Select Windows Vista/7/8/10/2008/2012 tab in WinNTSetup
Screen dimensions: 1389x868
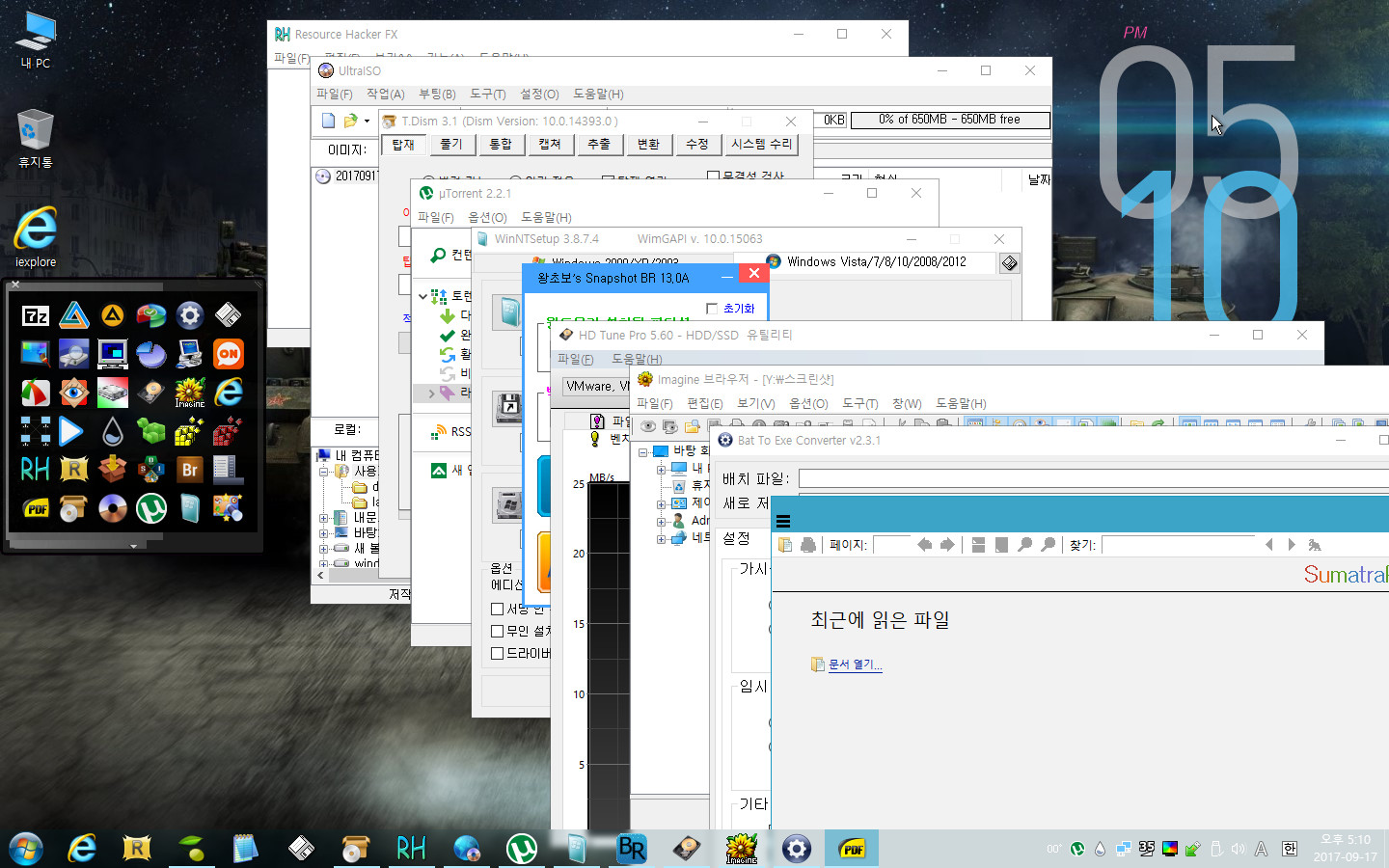tap(876, 261)
